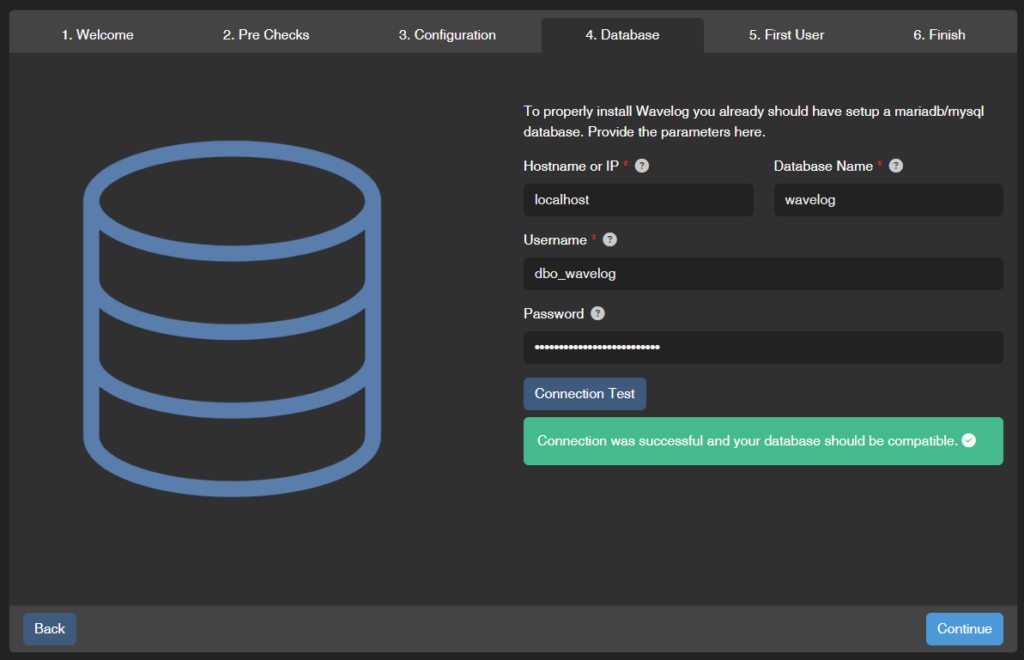Show the Username help tooltip icon
Screen dimensions: 1024x660
(609, 240)
